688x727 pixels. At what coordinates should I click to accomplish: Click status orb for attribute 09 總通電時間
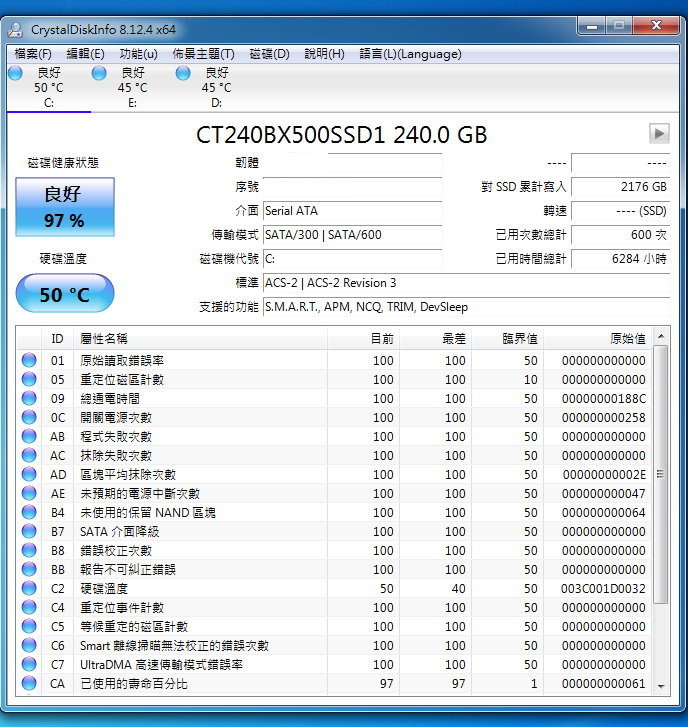coord(29,398)
